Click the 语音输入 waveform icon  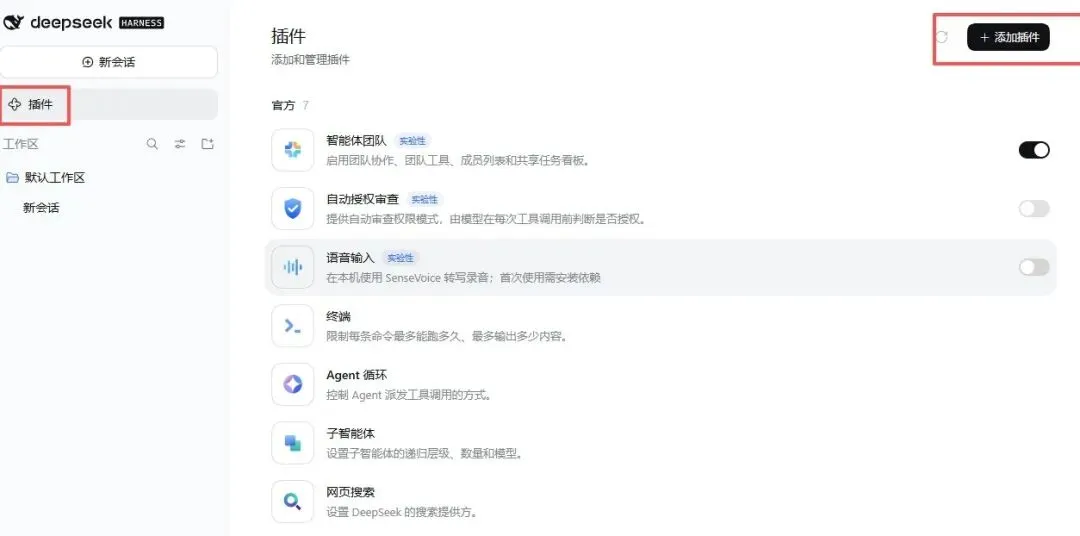293,267
